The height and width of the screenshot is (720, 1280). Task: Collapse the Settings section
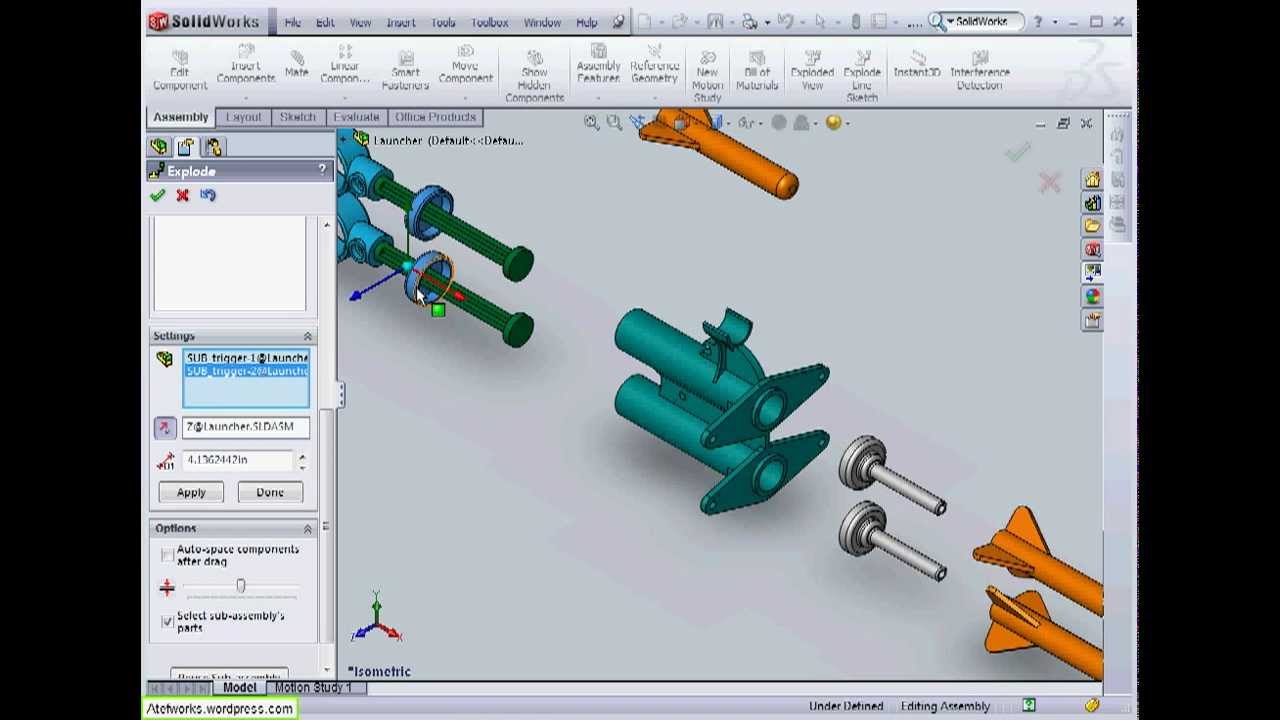(308, 336)
